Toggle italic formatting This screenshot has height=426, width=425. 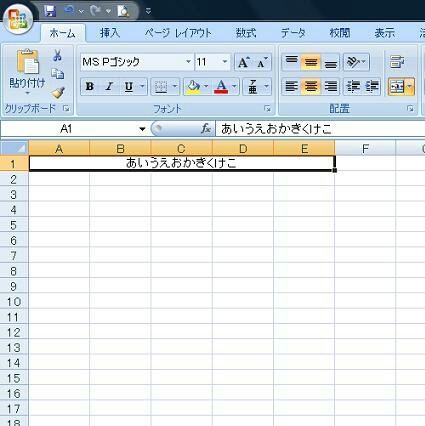(x=109, y=87)
